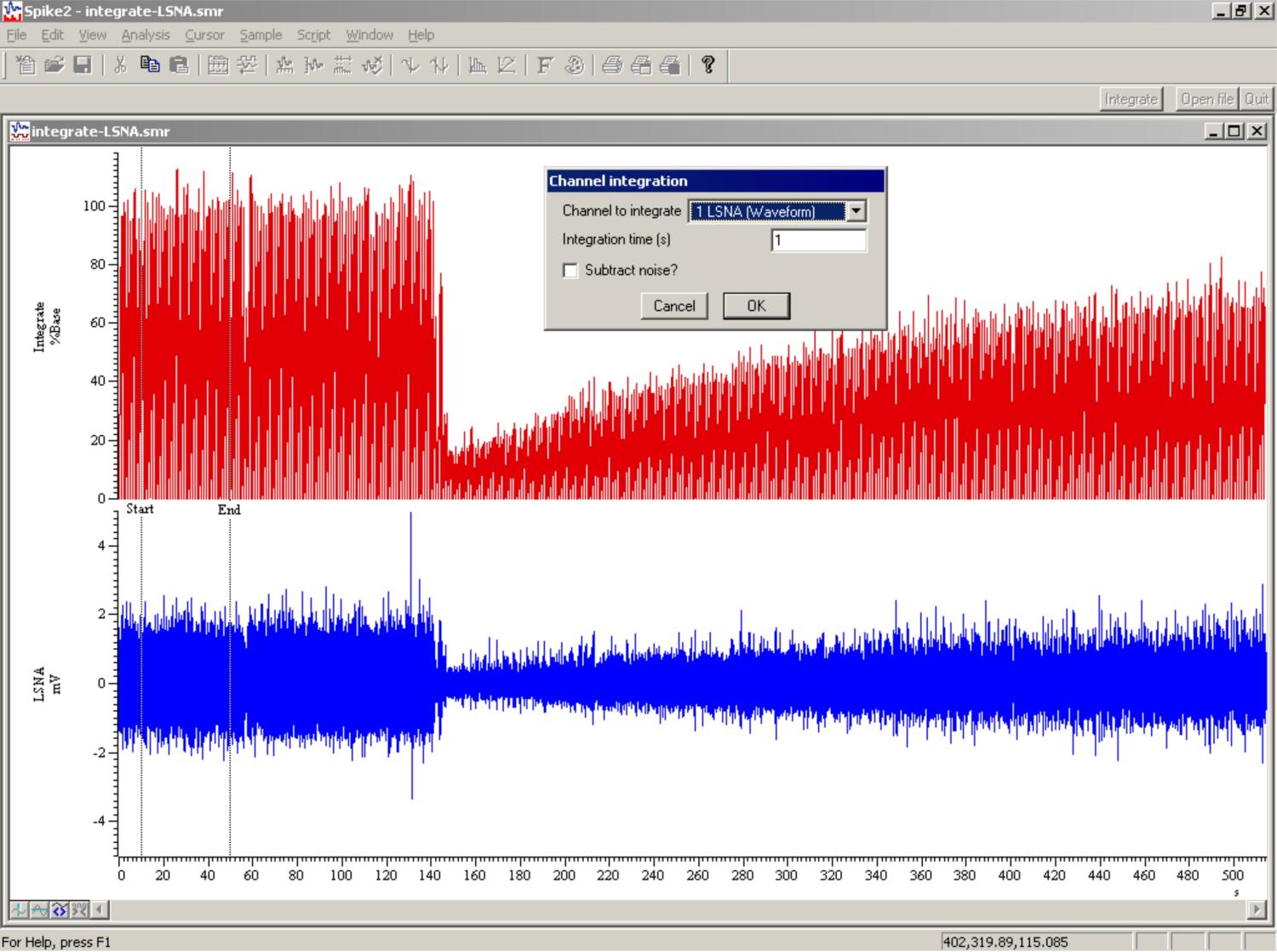Open the Cursor menu

[x=204, y=35]
